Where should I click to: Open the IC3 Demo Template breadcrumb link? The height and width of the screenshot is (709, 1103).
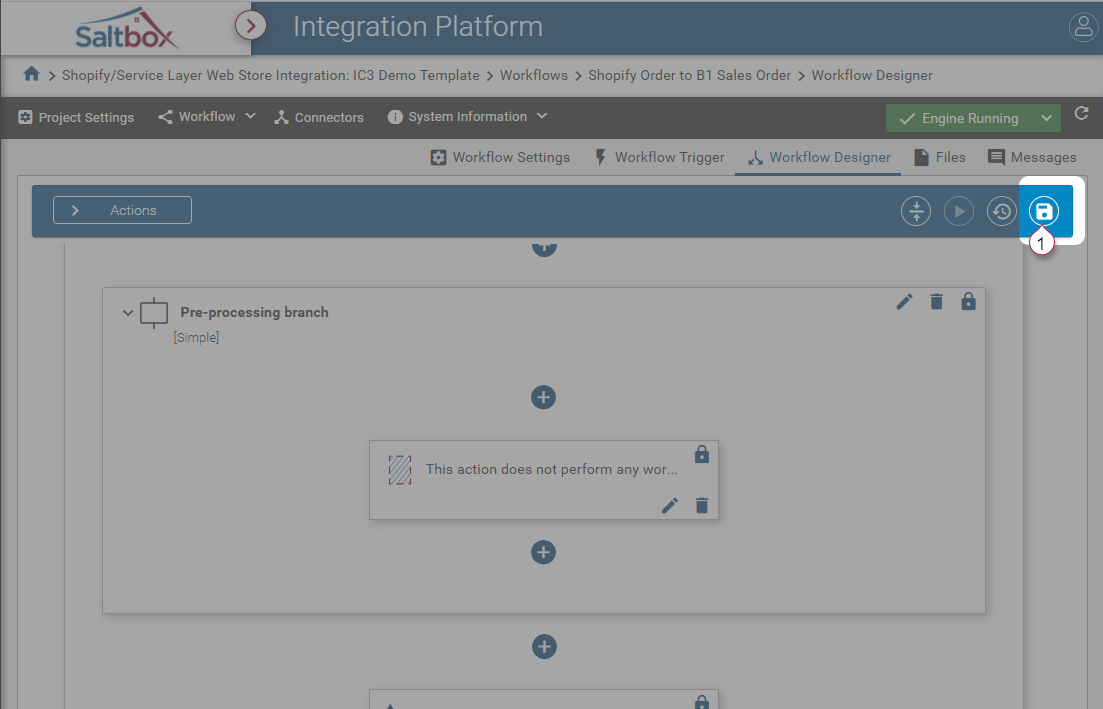coord(271,75)
